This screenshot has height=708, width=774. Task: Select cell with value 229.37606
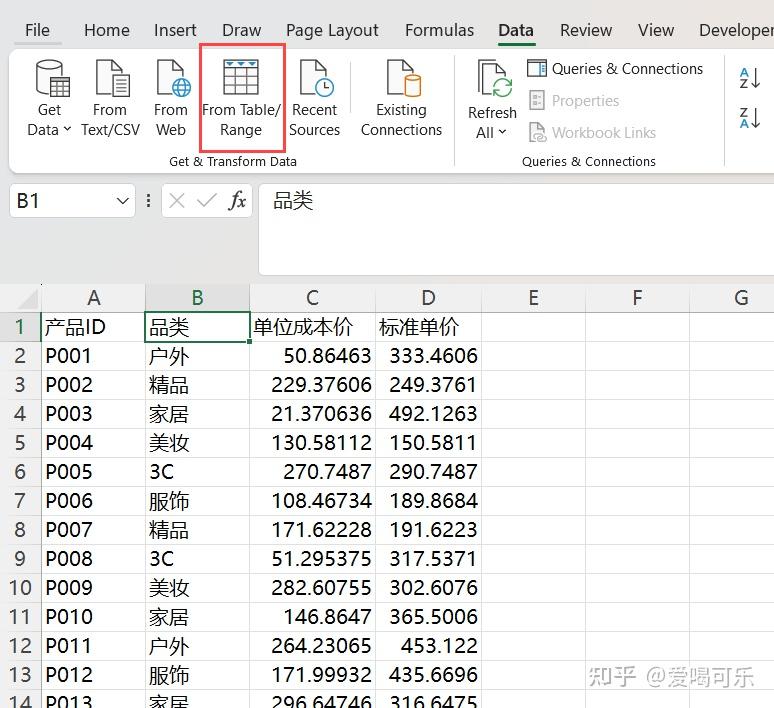pos(312,385)
